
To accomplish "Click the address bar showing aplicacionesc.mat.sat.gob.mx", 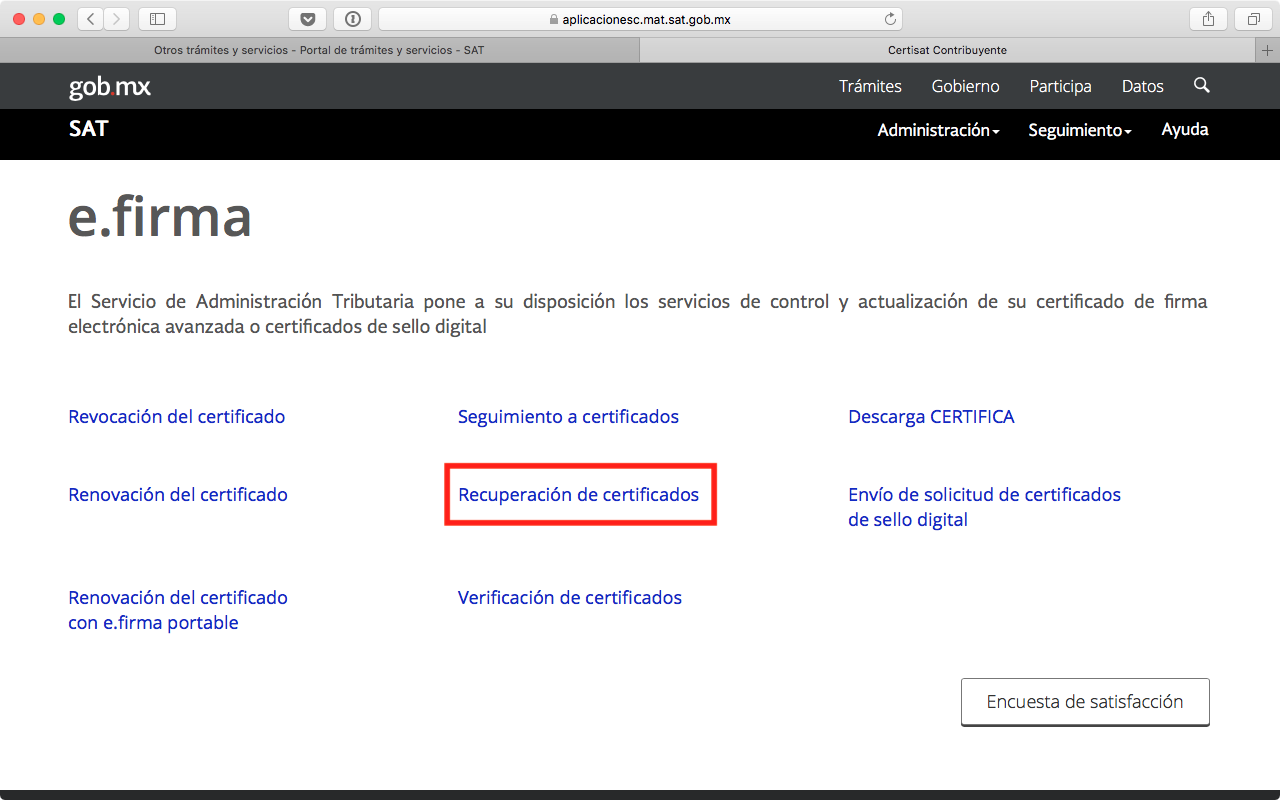I will click(x=640, y=19).
